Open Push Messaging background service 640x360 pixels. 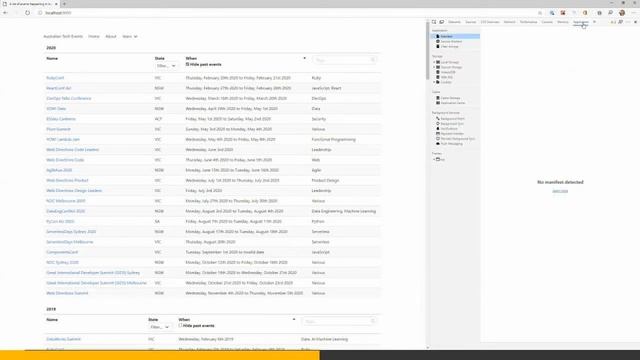[x=451, y=144]
